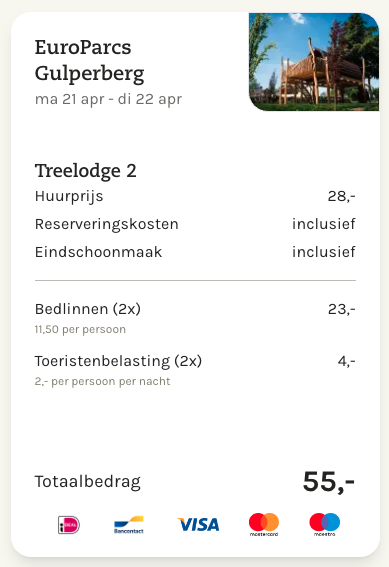Viewport: 389px width, 567px height.
Task: Select the Treelodge 2 heading
Action: (x=86, y=171)
